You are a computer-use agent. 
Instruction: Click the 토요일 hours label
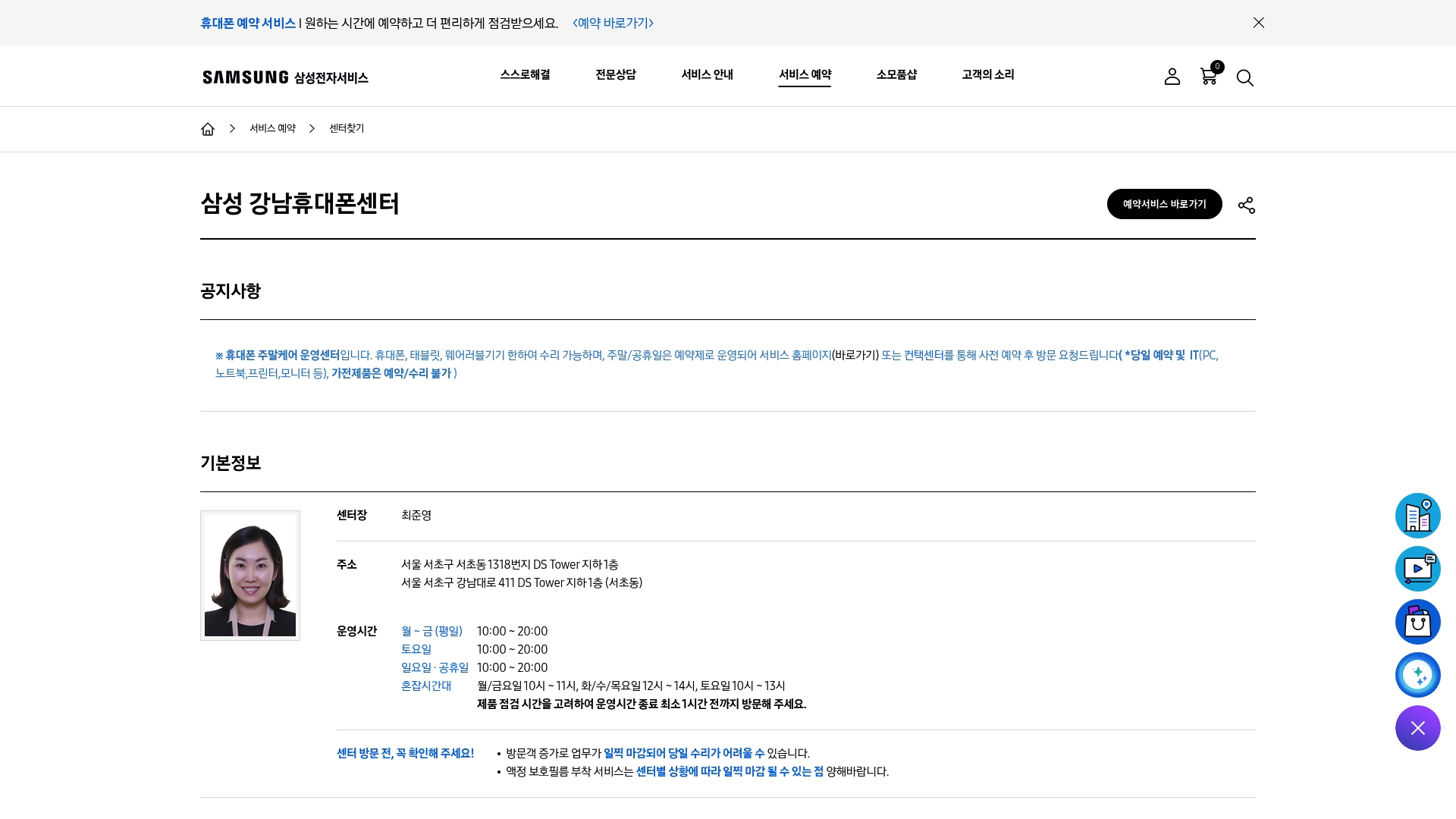coord(416,650)
